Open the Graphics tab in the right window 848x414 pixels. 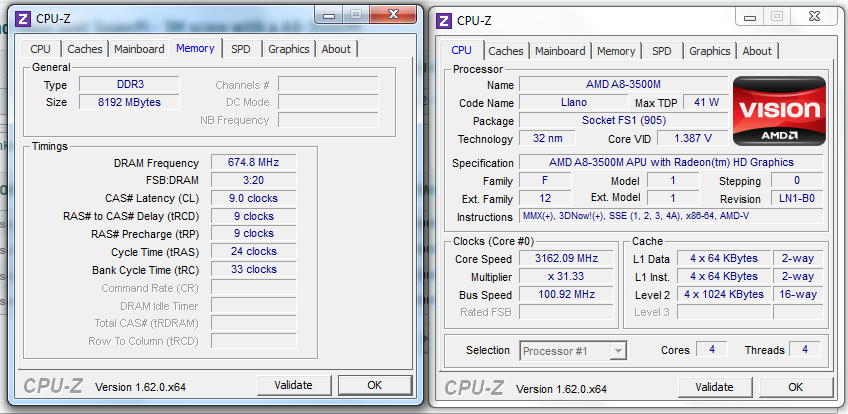pos(710,51)
